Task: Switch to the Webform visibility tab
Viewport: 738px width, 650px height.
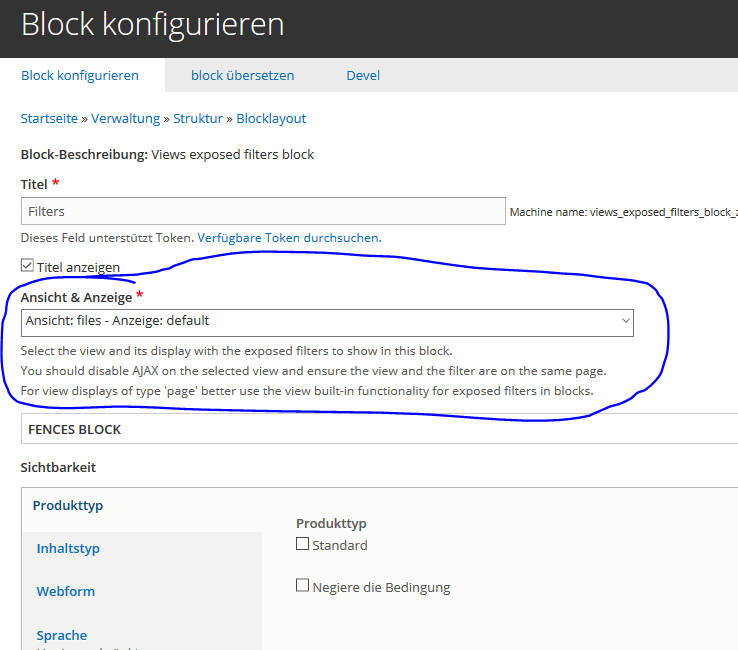Action: coord(66,591)
